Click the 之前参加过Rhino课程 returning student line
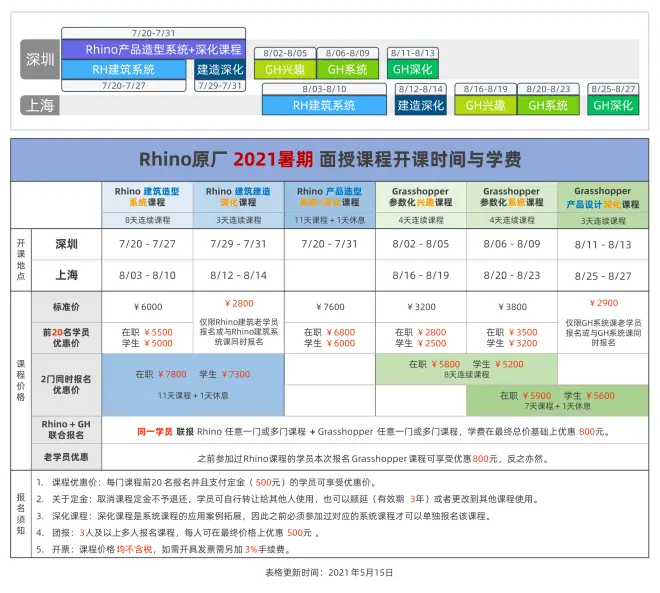Screen dimensions: 660x593 (373, 458)
